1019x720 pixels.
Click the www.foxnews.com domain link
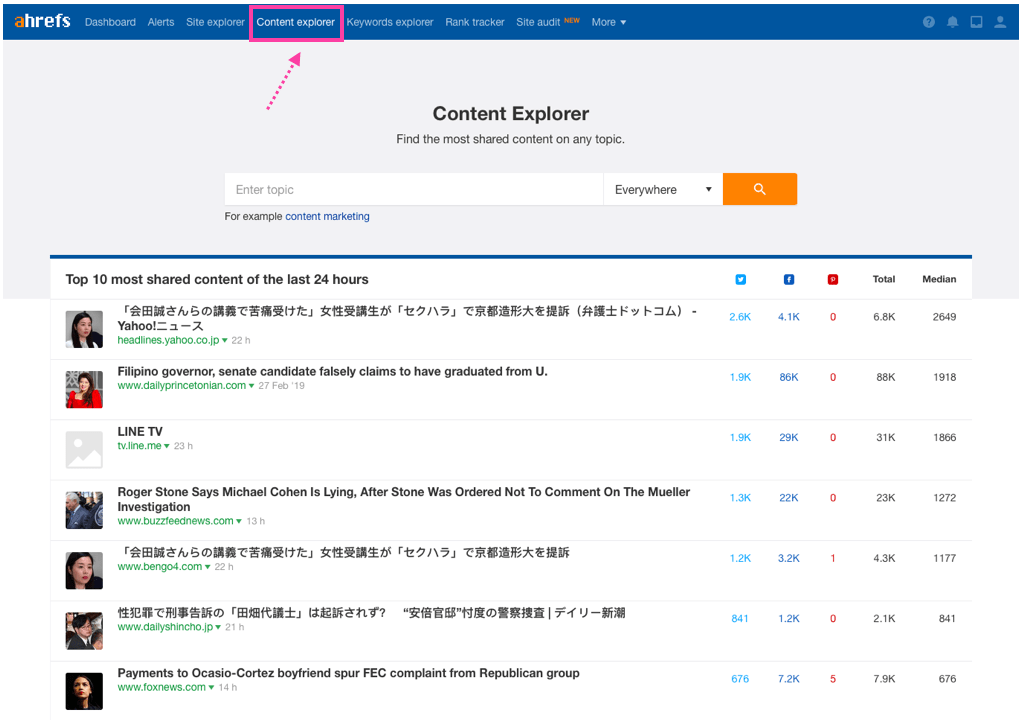(161, 688)
